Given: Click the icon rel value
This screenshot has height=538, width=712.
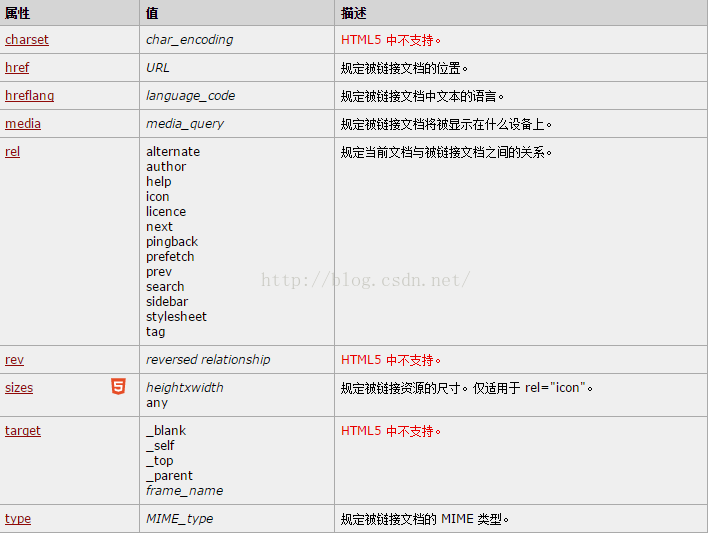Looking at the screenshot, I should tap(158, 197).
